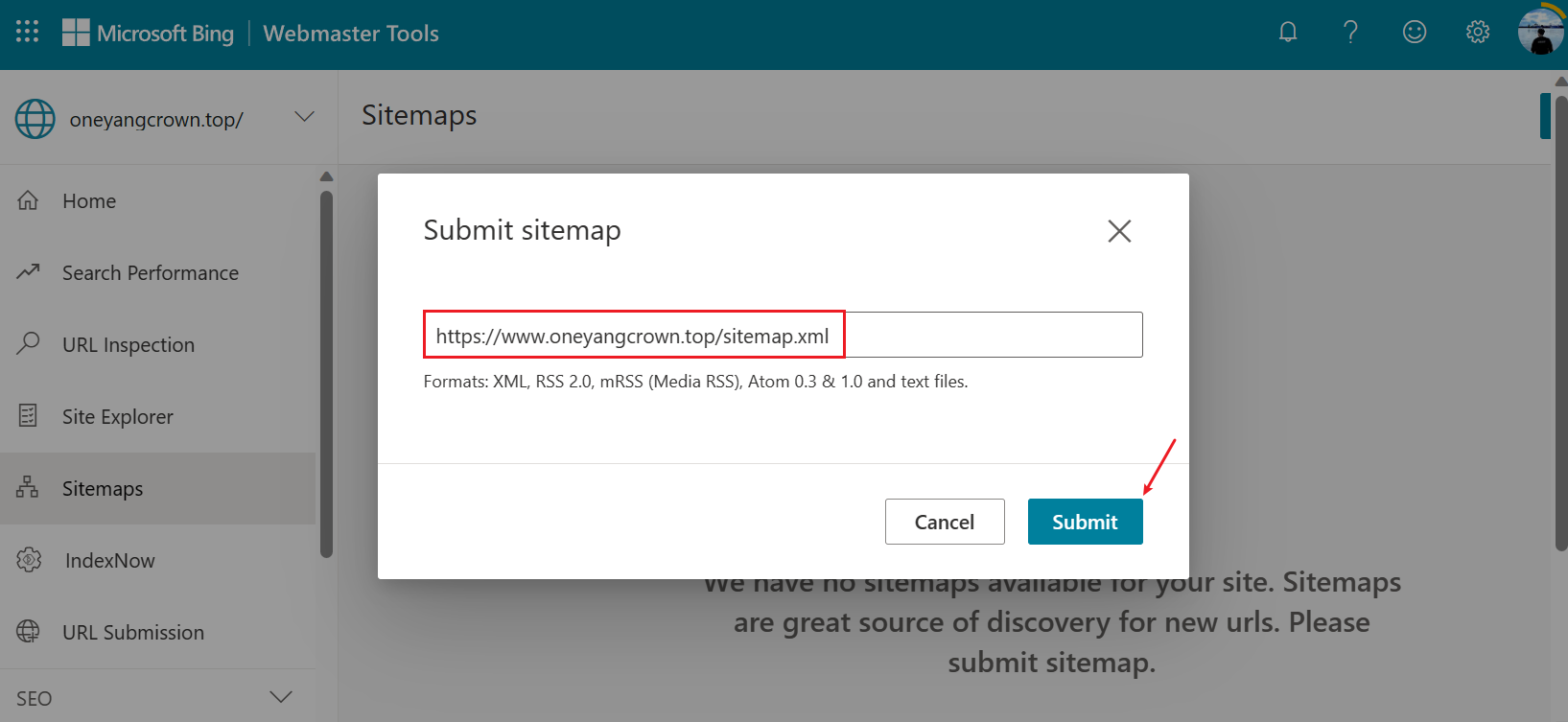Click the user profile avatar
Image resolution: width=1568 pixels, height=722 pixels.
coord(1540,33)
